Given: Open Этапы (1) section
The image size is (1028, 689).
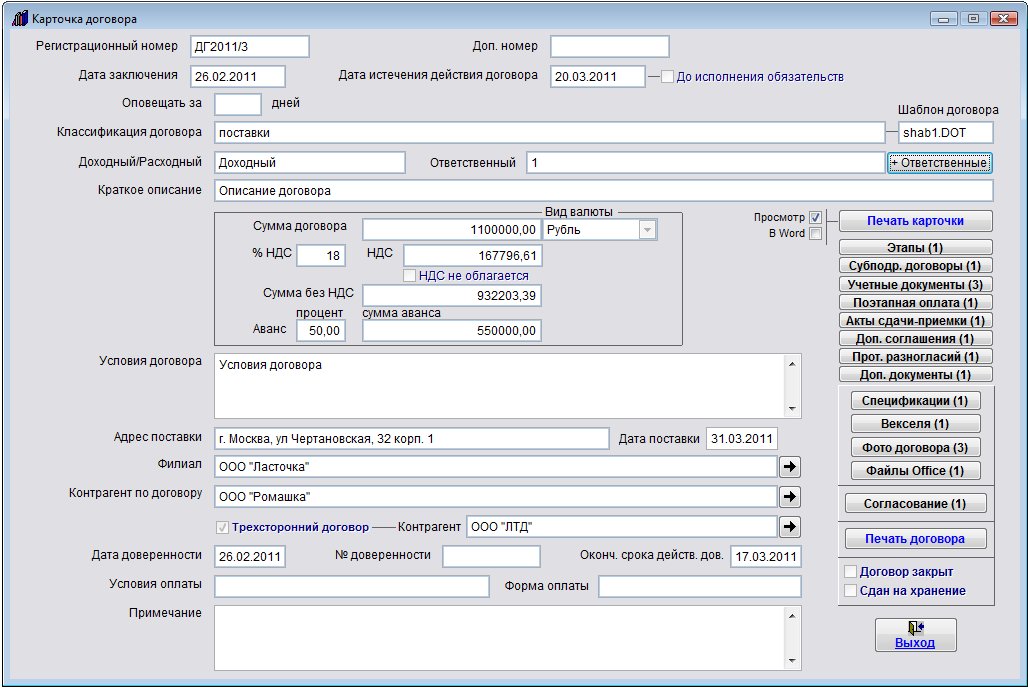Looking at the screenshot, I should pyautogui.click(x=915, y=247).
